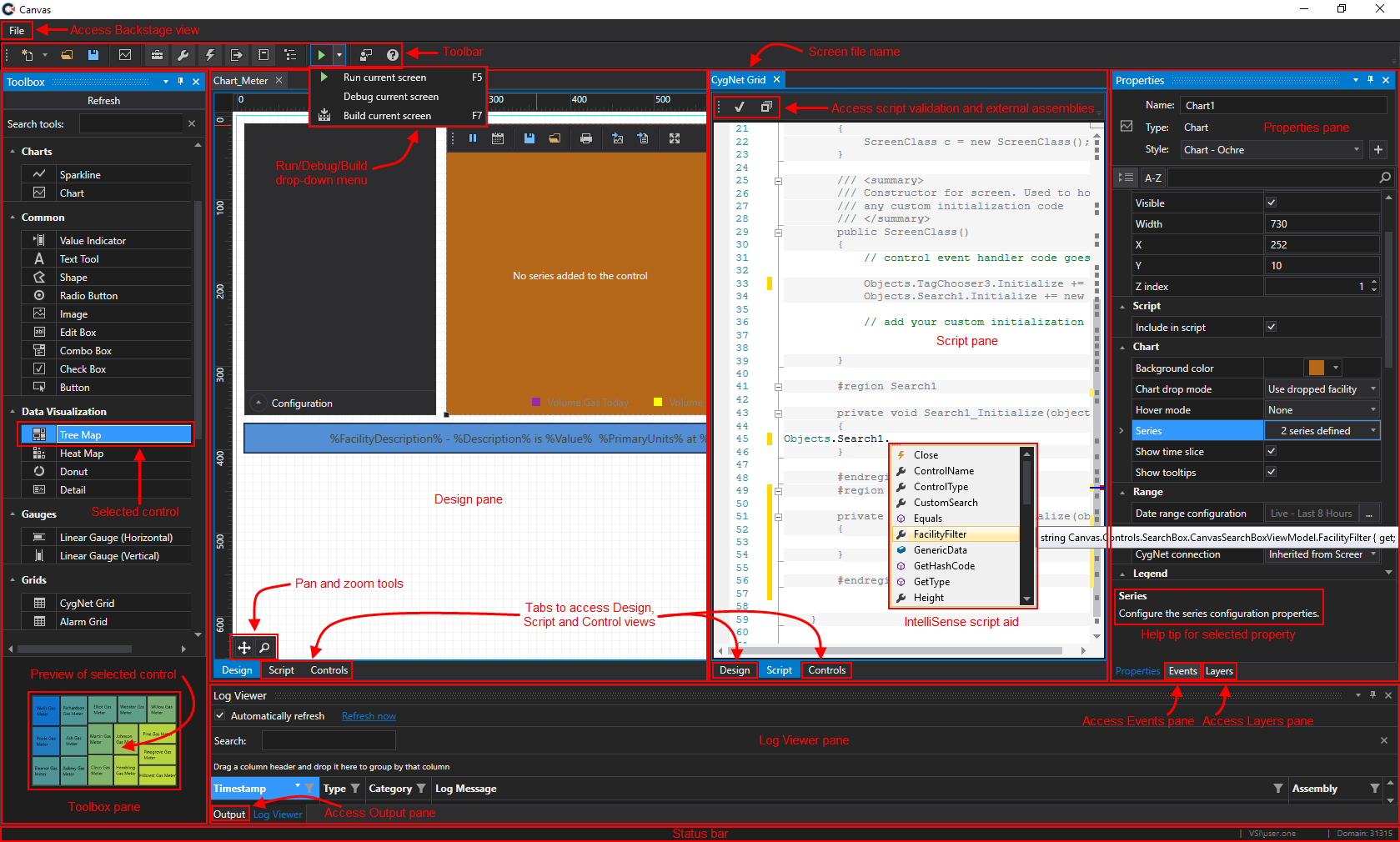The image size is (1400, 842).
Task: Pin the Toolbox panel
Action: click(x=180, y=82)
